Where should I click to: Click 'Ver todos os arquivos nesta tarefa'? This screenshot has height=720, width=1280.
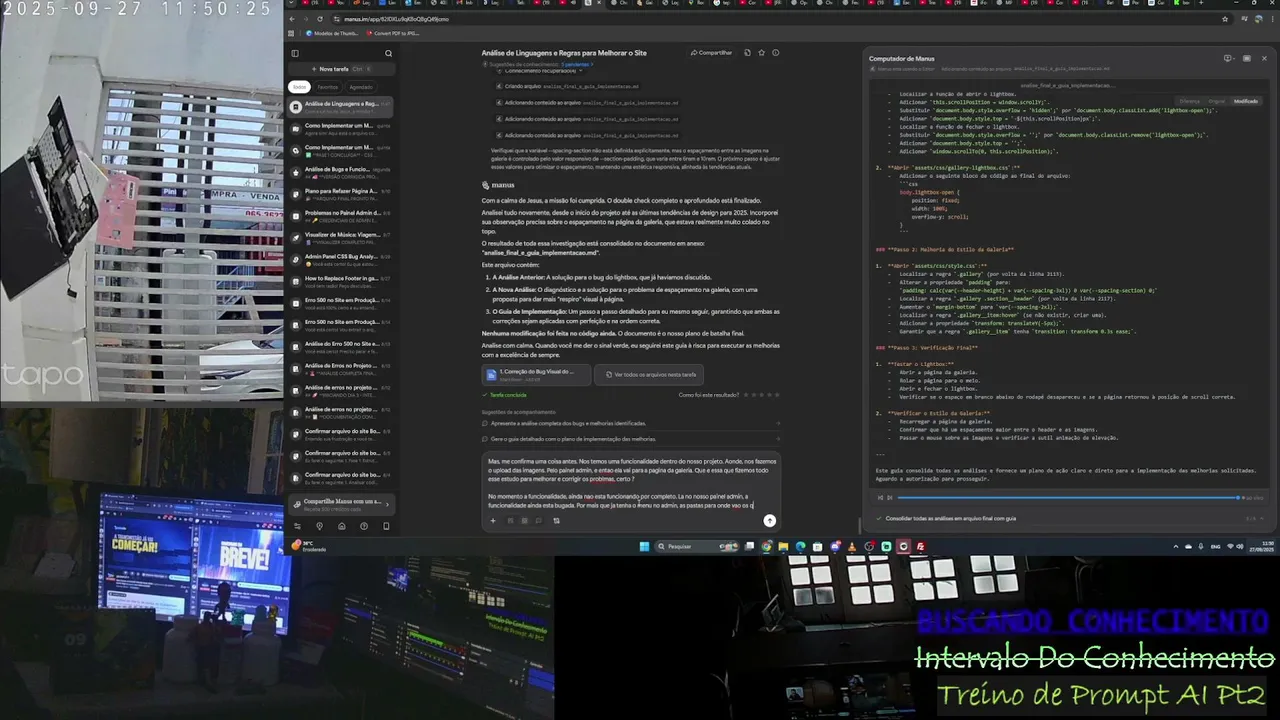(x=650, y=374)
